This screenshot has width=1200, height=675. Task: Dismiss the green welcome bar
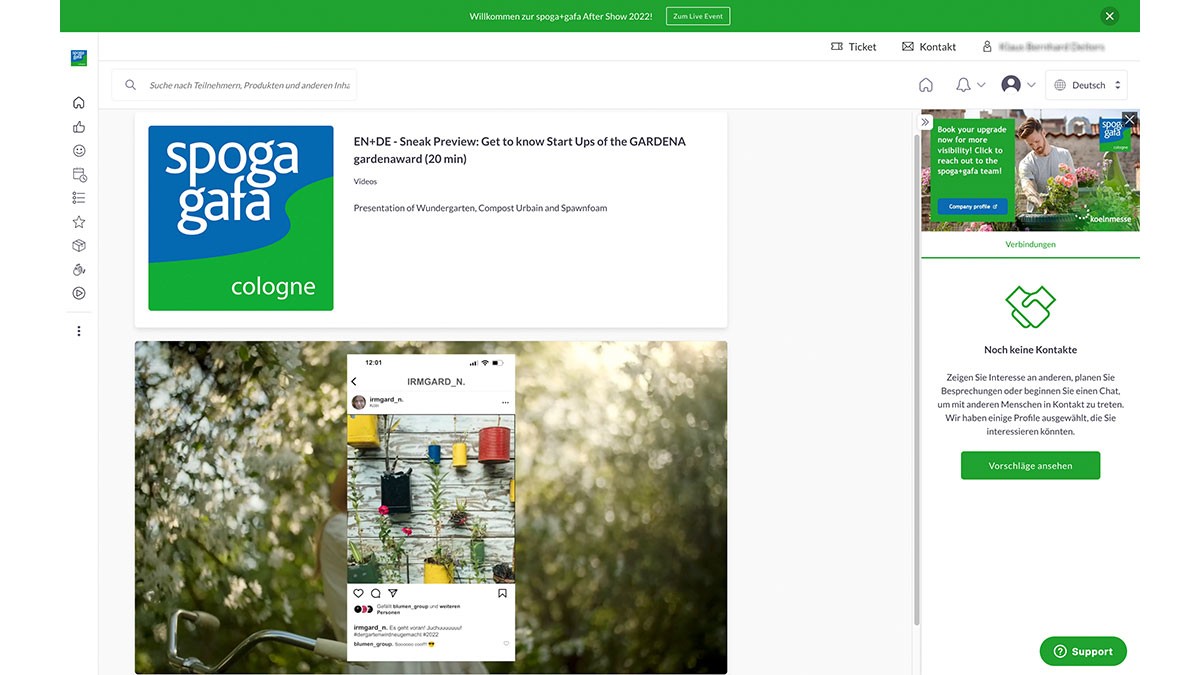coord(1109,16)
